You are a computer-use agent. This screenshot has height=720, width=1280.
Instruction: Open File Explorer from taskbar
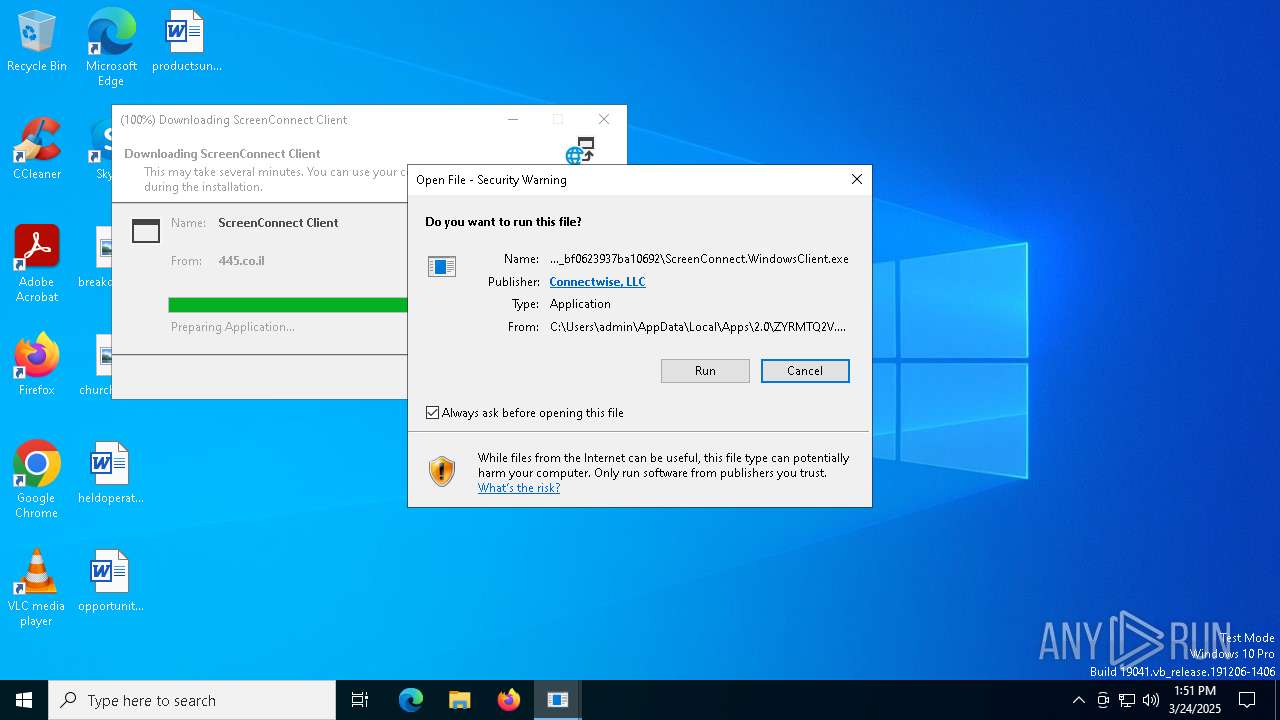click(x=460, y=700)
